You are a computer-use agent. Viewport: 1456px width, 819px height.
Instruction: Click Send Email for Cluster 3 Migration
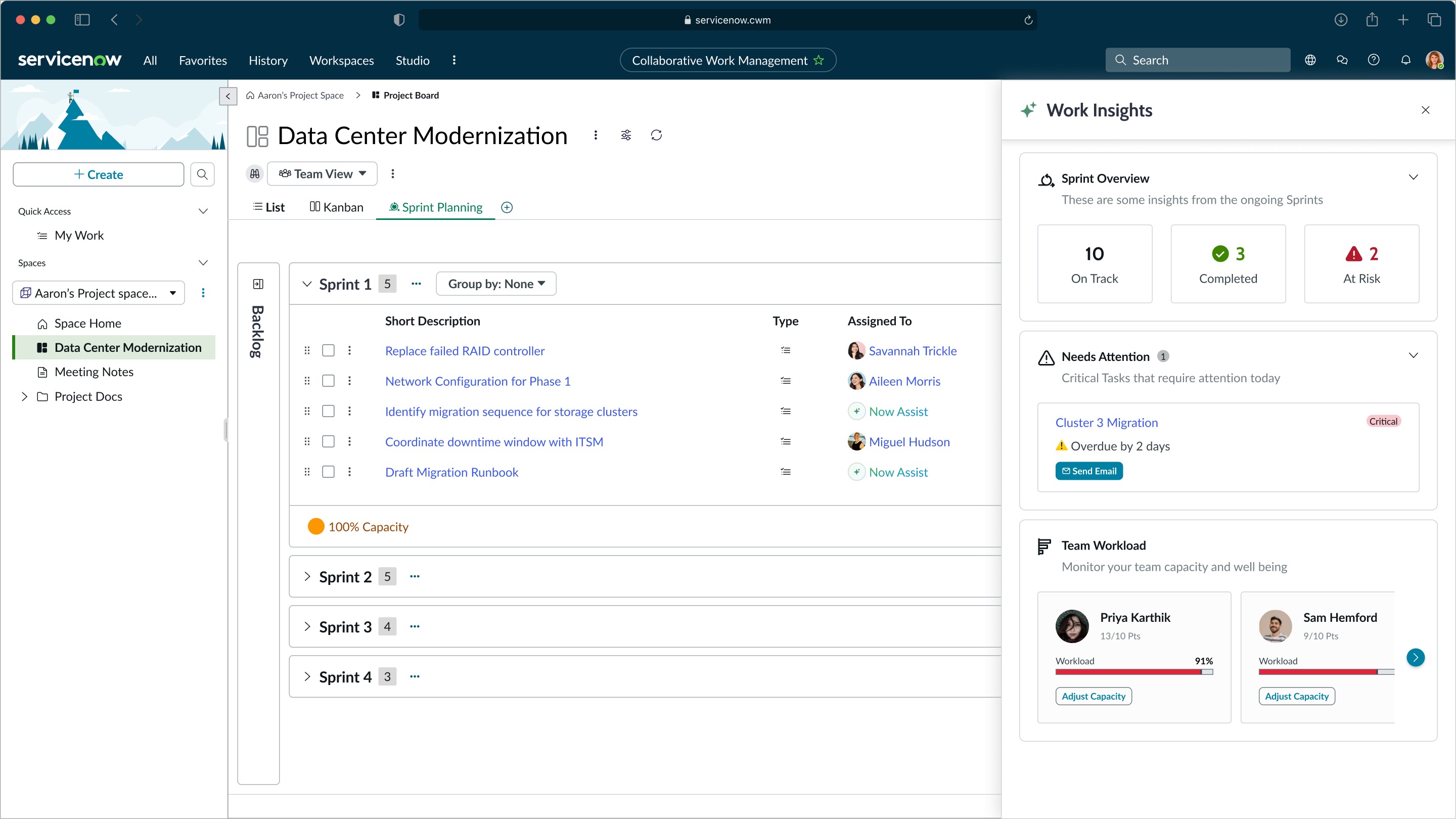1088,471
